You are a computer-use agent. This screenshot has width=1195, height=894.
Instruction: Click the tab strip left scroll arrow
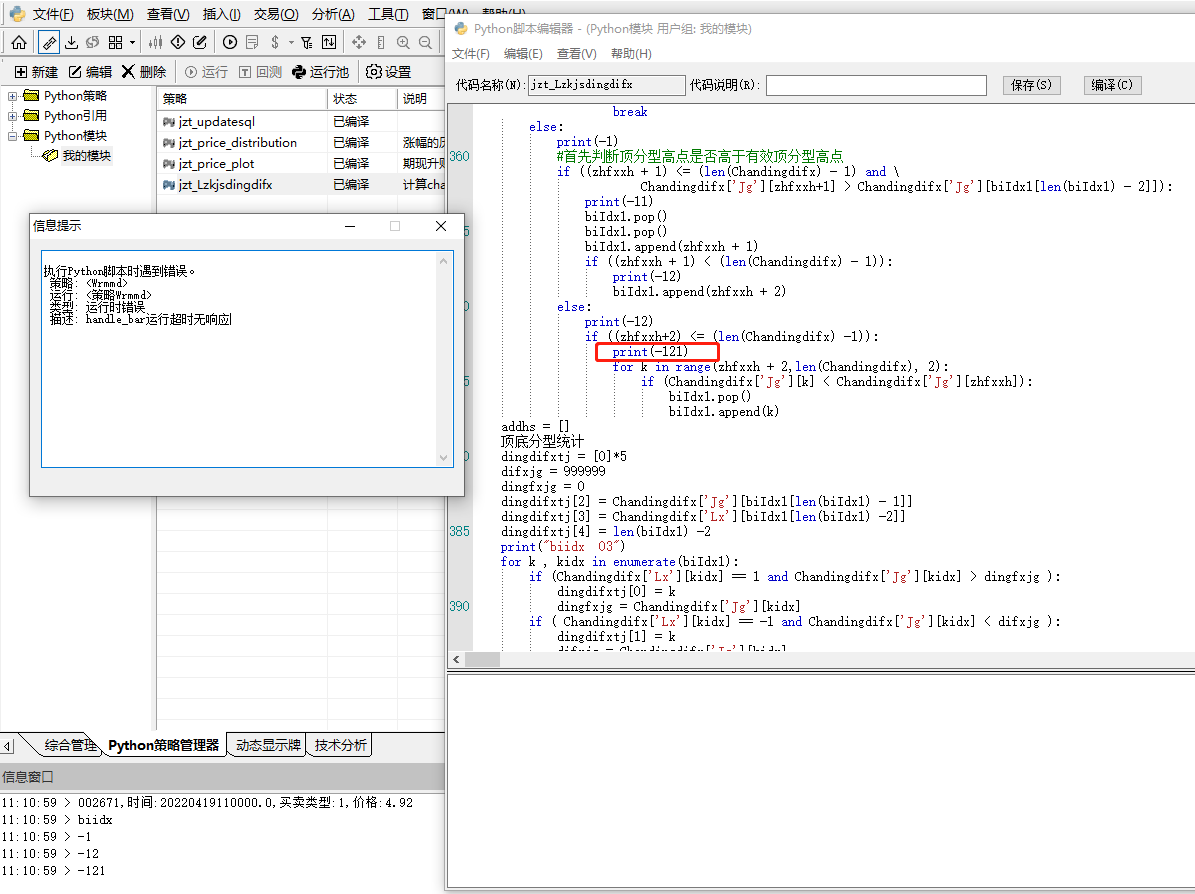[x=8, y=746]
